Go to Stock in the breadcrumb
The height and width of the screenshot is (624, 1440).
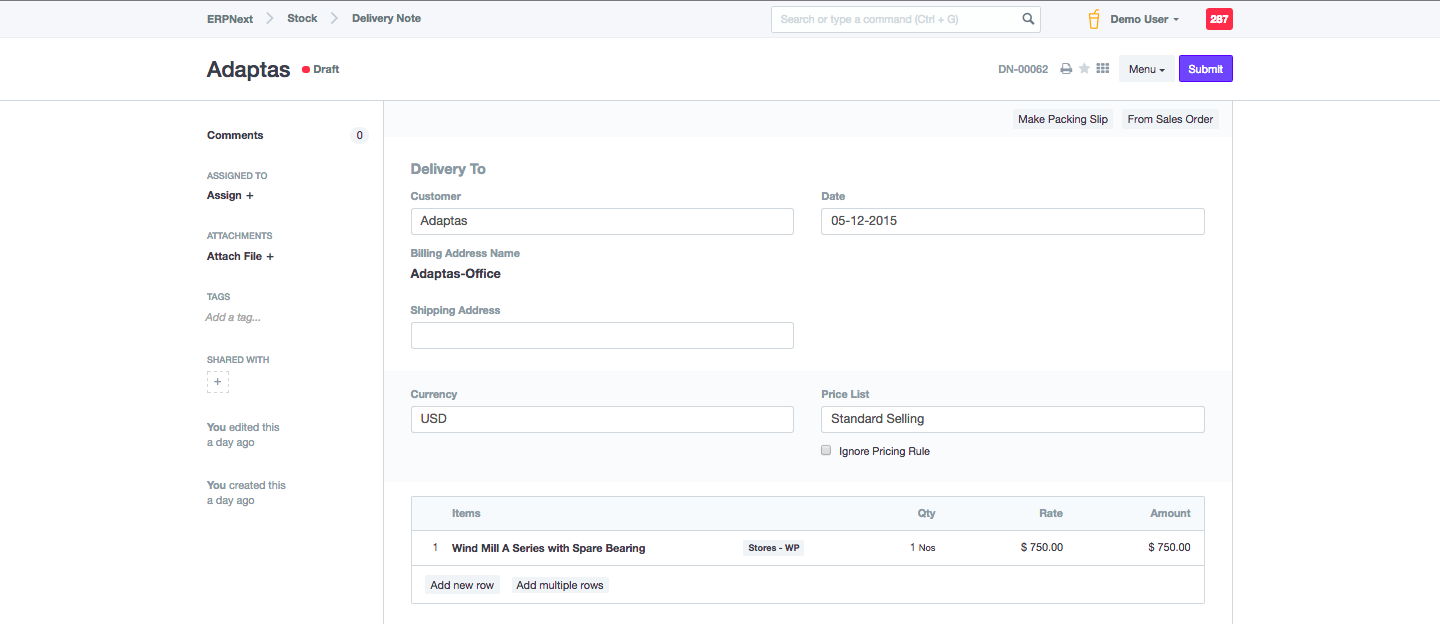[302, 18]
